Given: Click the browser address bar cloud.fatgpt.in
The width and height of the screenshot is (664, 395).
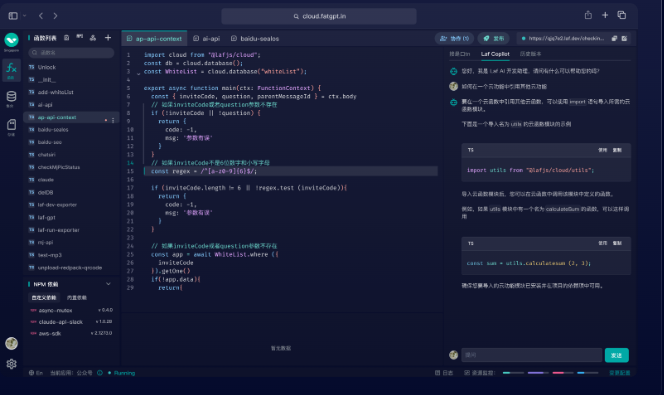Looking at the screenshot, I should 319,16.
